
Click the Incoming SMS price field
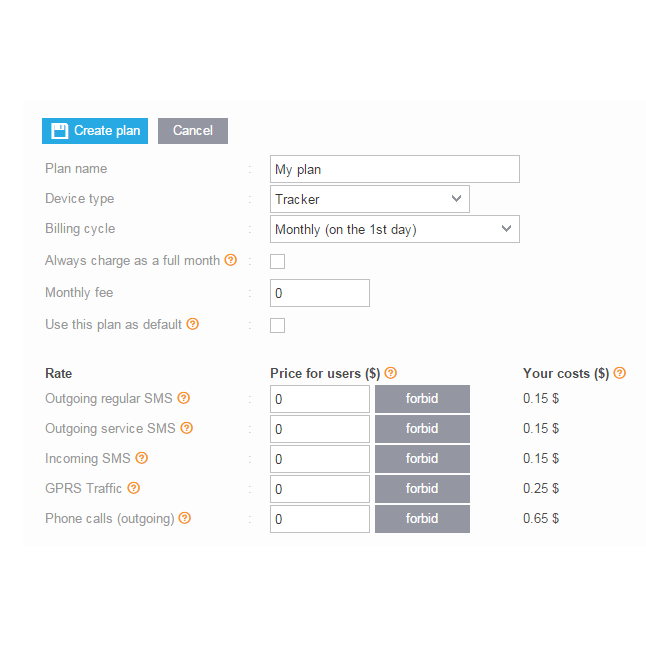tap(320, 459)
